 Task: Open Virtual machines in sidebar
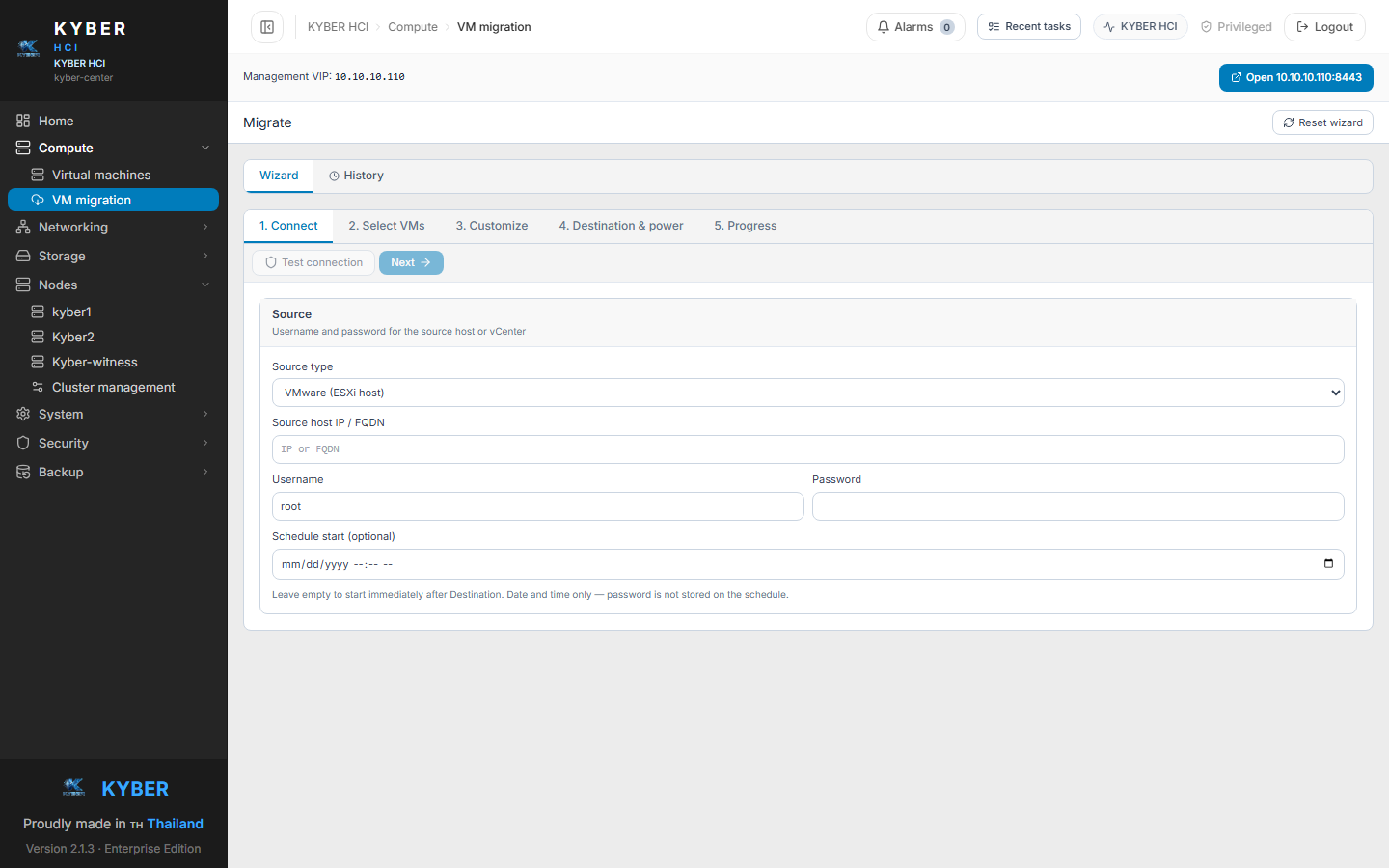click(114, 175)
